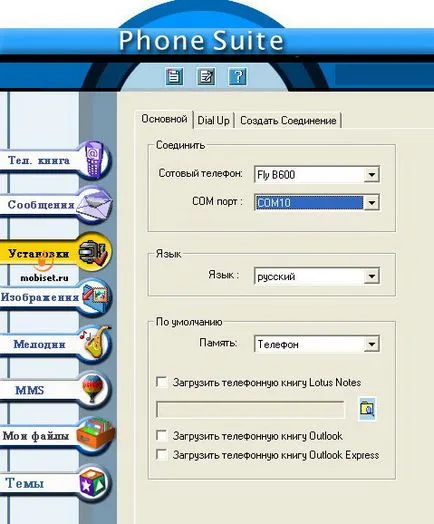Enable loading Lotus Notes phone book
This screenshot has width=434, height=524.
(x=162, y=382)
